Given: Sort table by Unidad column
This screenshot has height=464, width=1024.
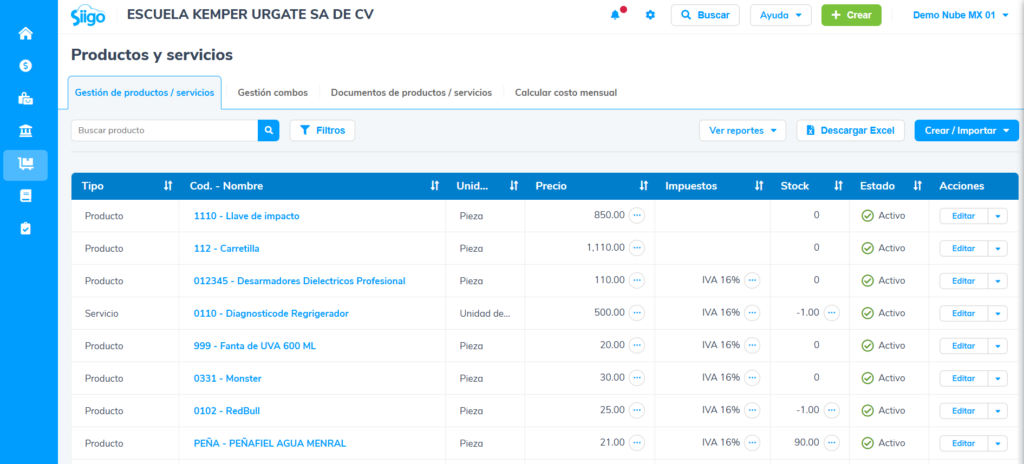Looking at the screenshot, I should pyautogui.click(x=514, y=186).
